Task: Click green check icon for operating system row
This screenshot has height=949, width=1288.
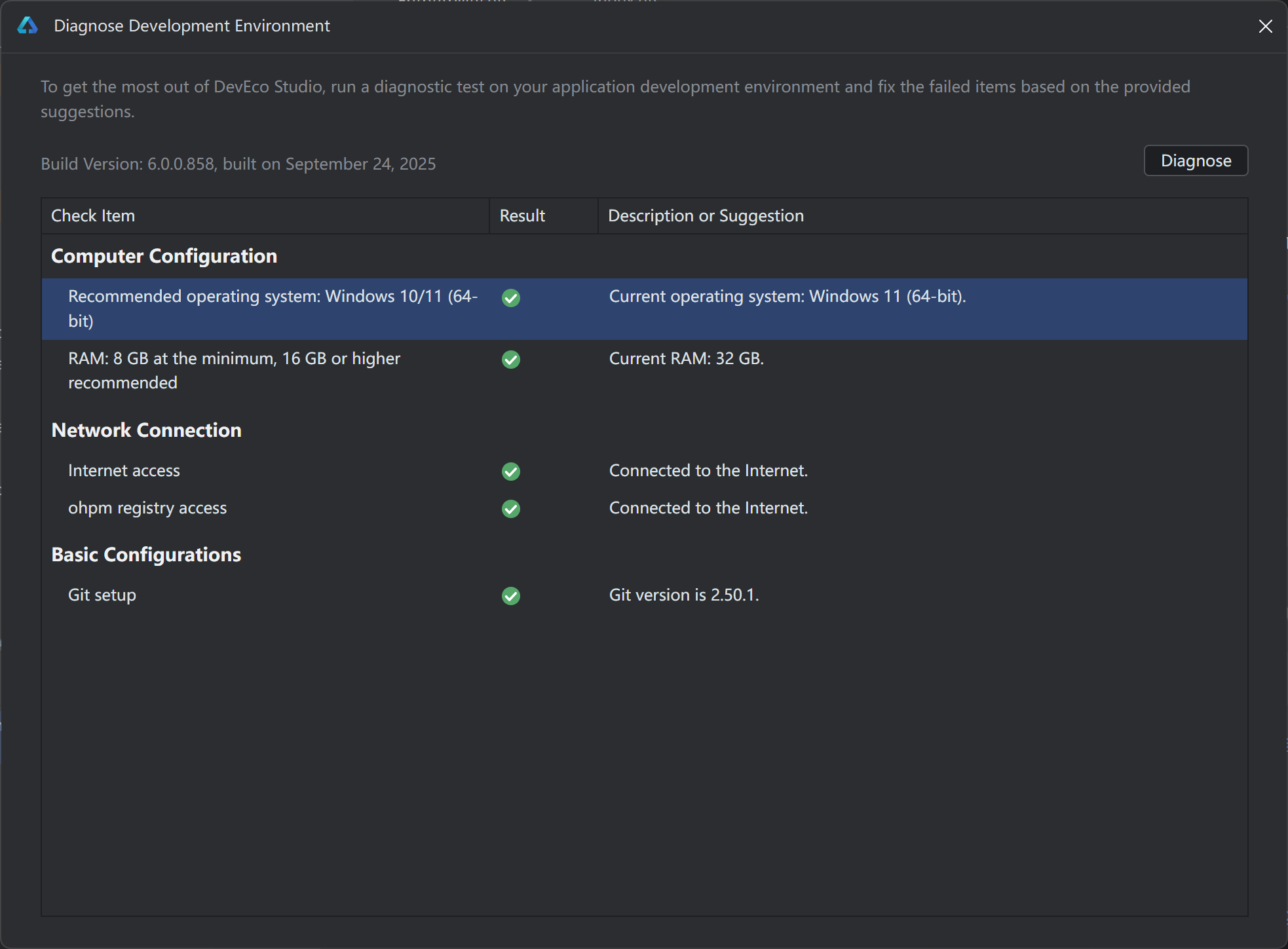Action: point(511,298)
